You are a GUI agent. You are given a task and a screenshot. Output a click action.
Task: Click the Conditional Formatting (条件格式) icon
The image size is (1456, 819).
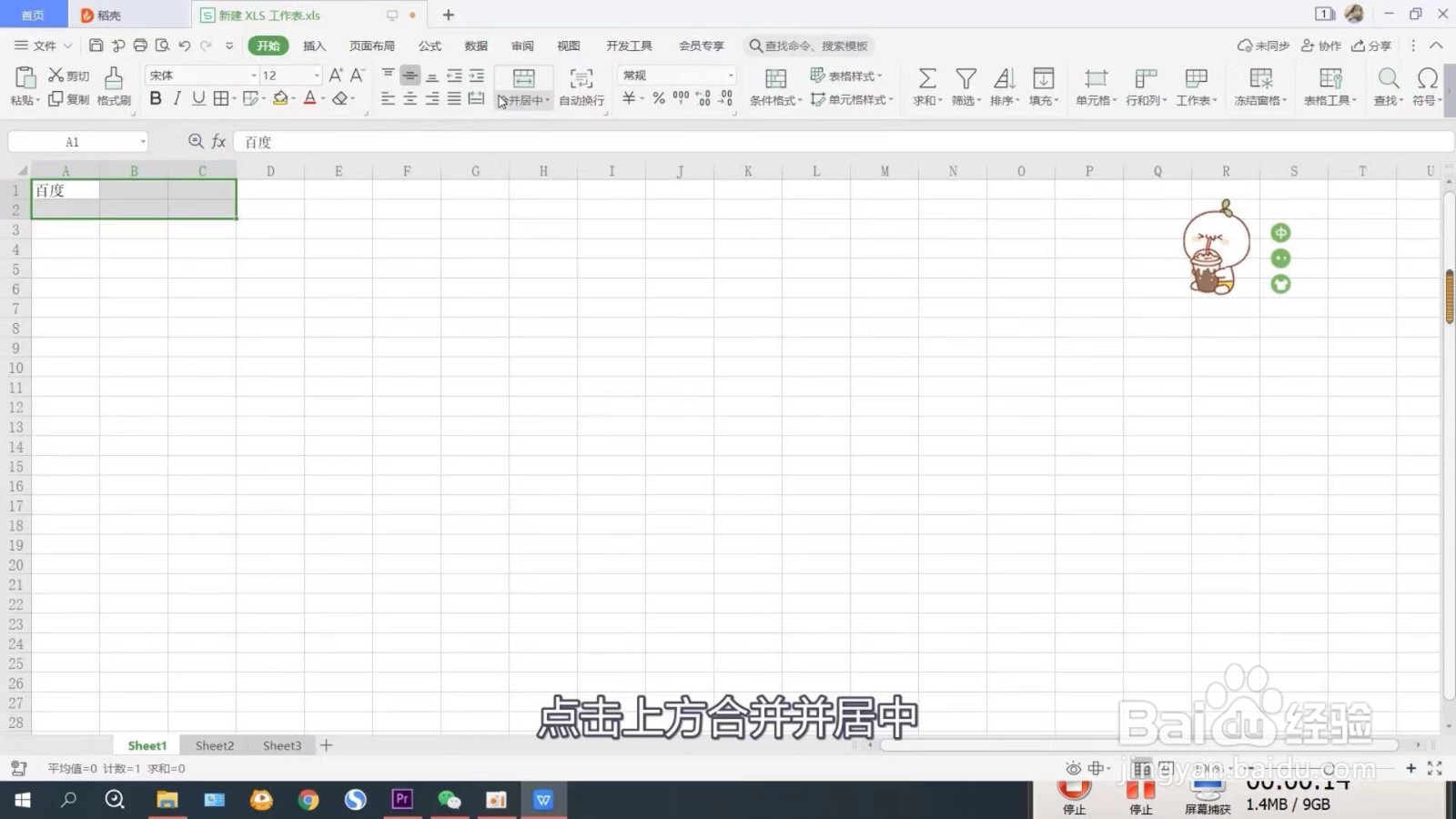(x=775, y=78)
